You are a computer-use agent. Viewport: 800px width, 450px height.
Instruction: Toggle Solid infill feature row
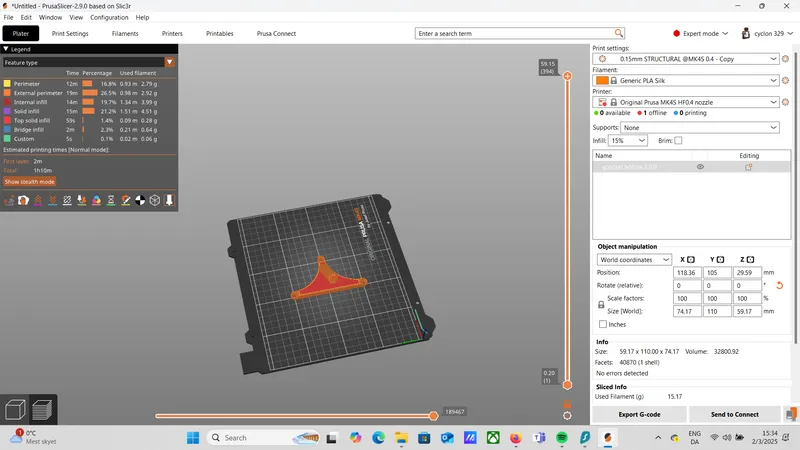80,111
